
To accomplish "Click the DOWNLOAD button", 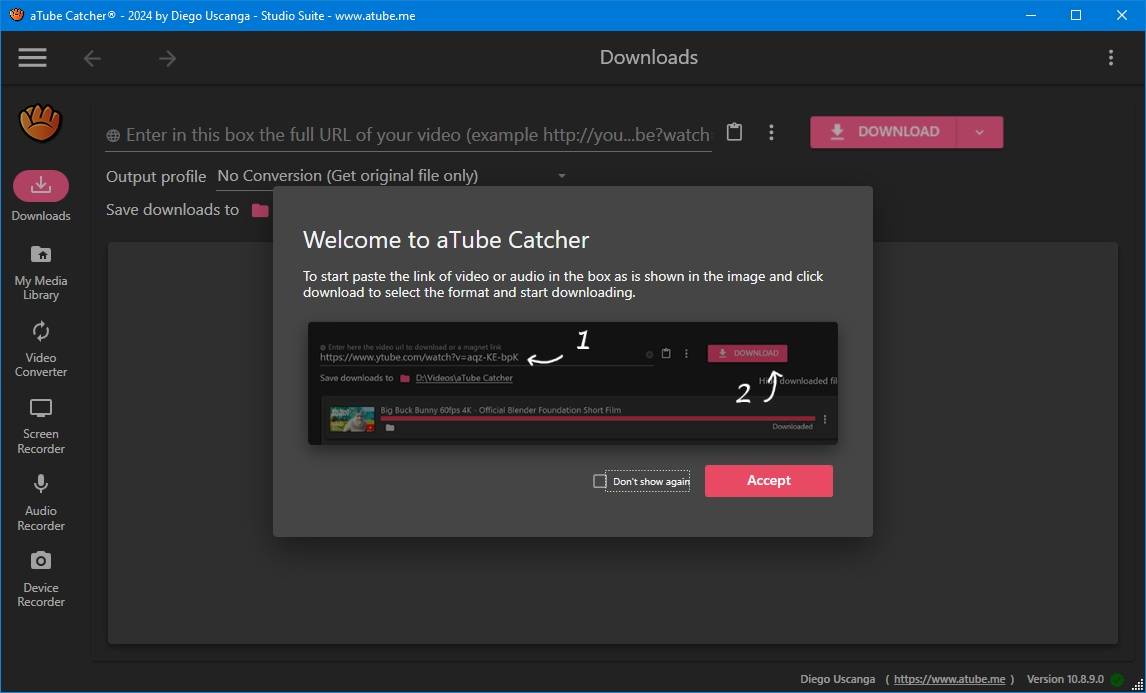I will pyautogui.click(x=884, y=132).
